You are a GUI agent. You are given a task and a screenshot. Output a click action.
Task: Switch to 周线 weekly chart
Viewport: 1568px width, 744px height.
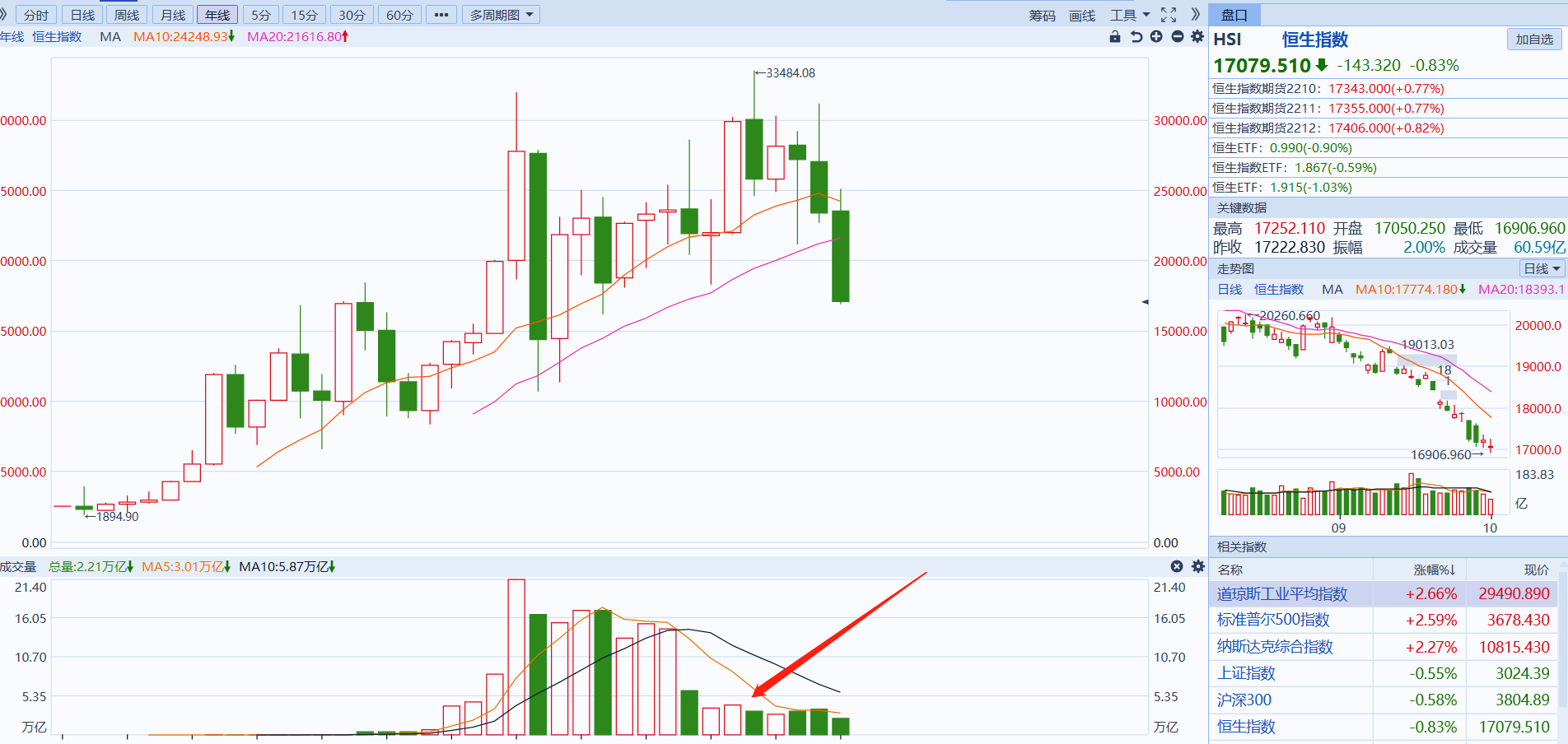coord(127,15)
